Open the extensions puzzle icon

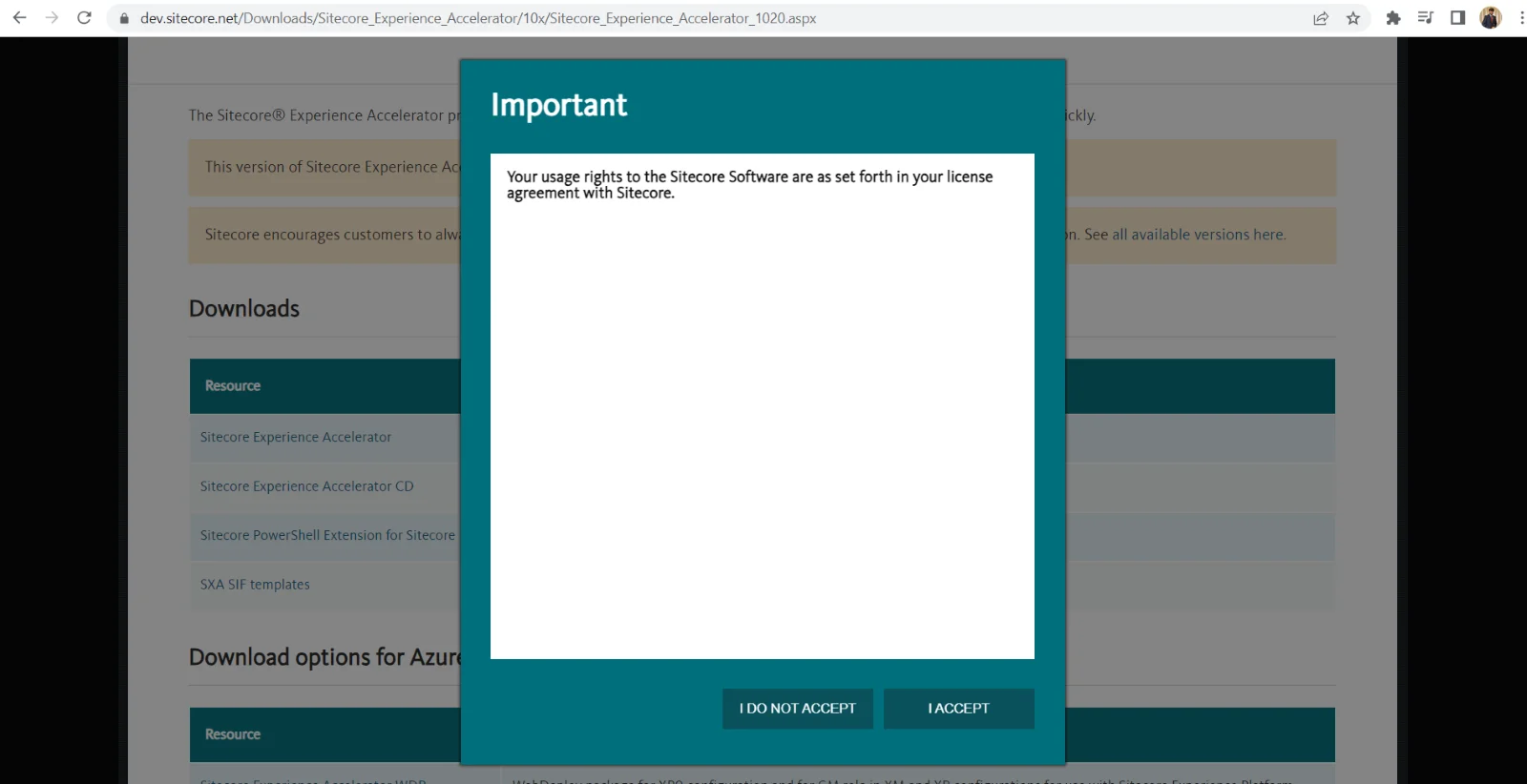pos(1393,18)
